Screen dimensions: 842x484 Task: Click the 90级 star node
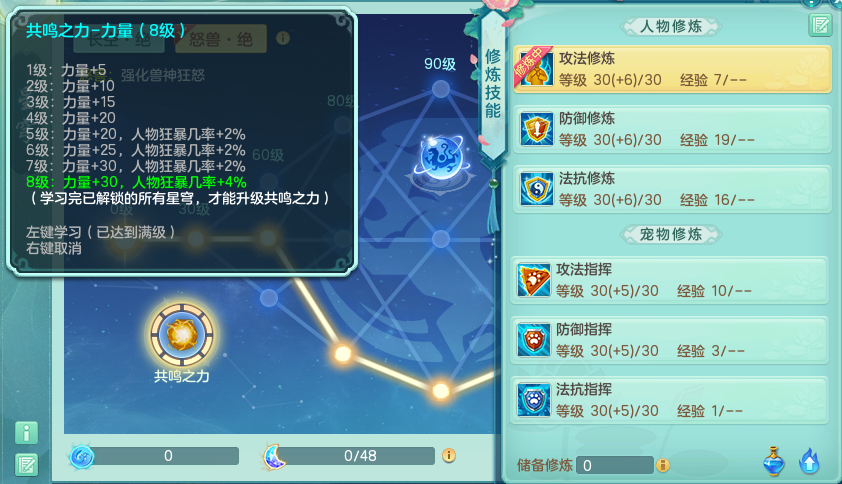(x=440, y=89)
